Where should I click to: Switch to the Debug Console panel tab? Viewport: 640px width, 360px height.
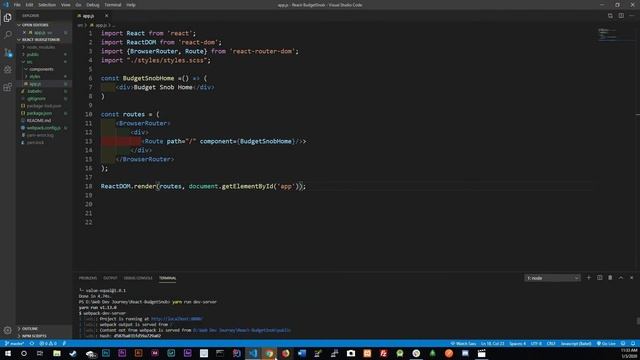tap(138, 278)
